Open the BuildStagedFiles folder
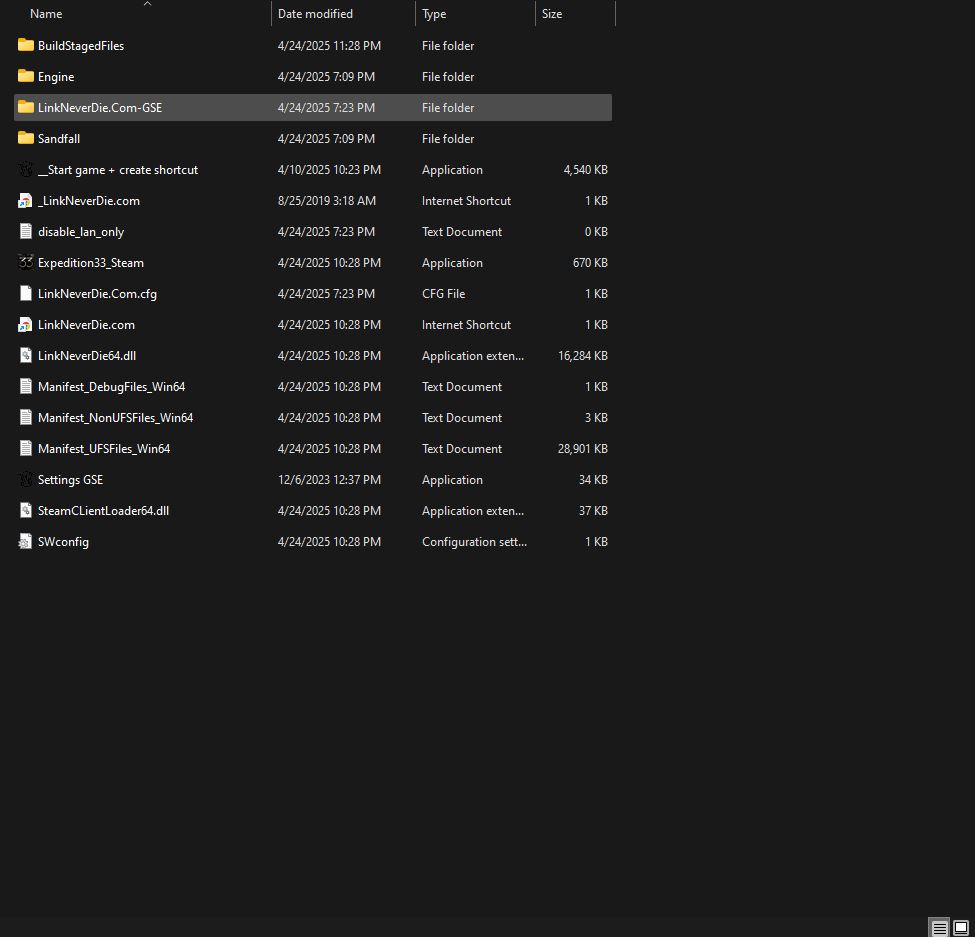This screenshot has height=937, width=975. [x=25, y=45]
